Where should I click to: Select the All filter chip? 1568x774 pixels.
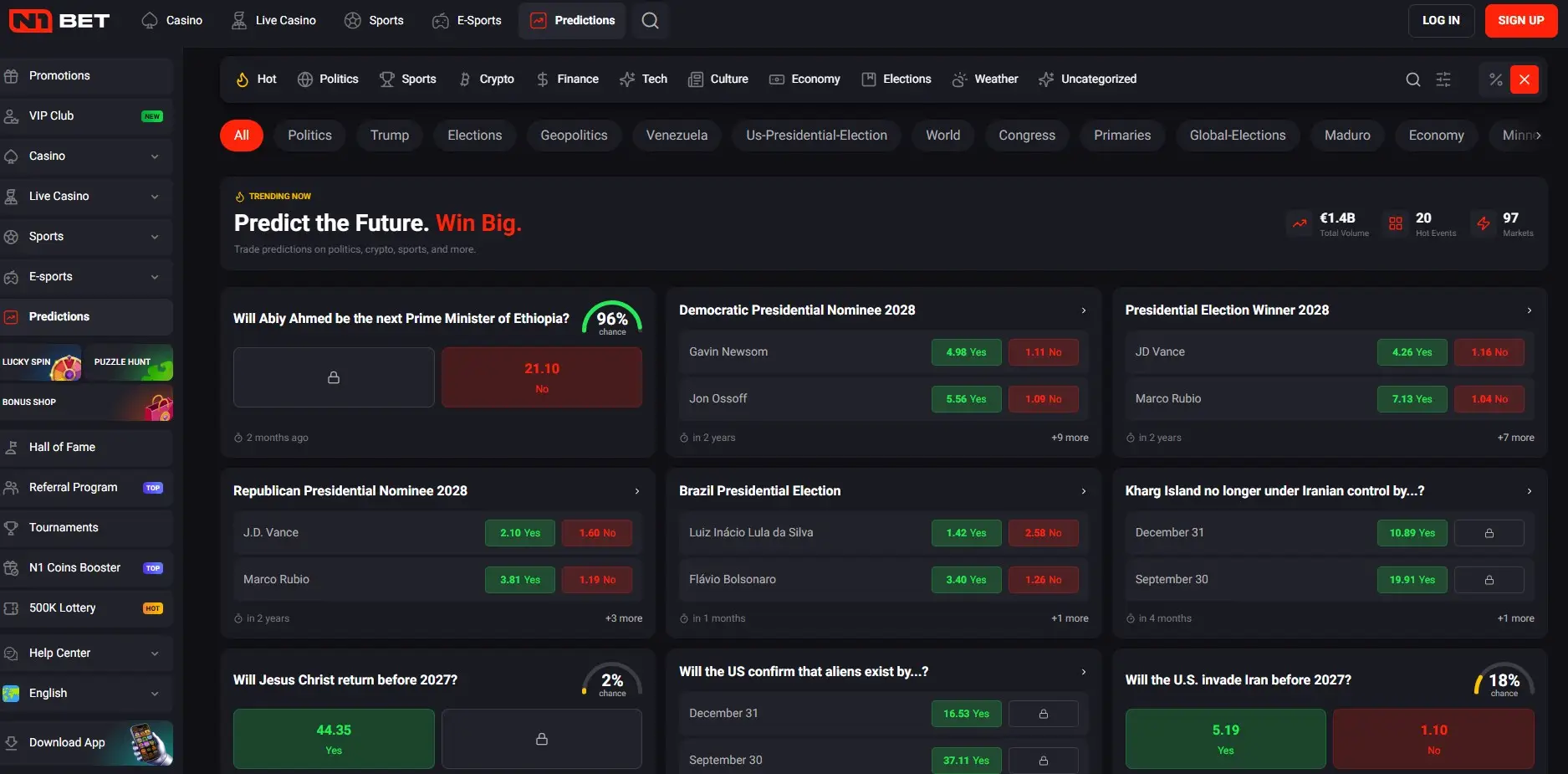[242, 136]
